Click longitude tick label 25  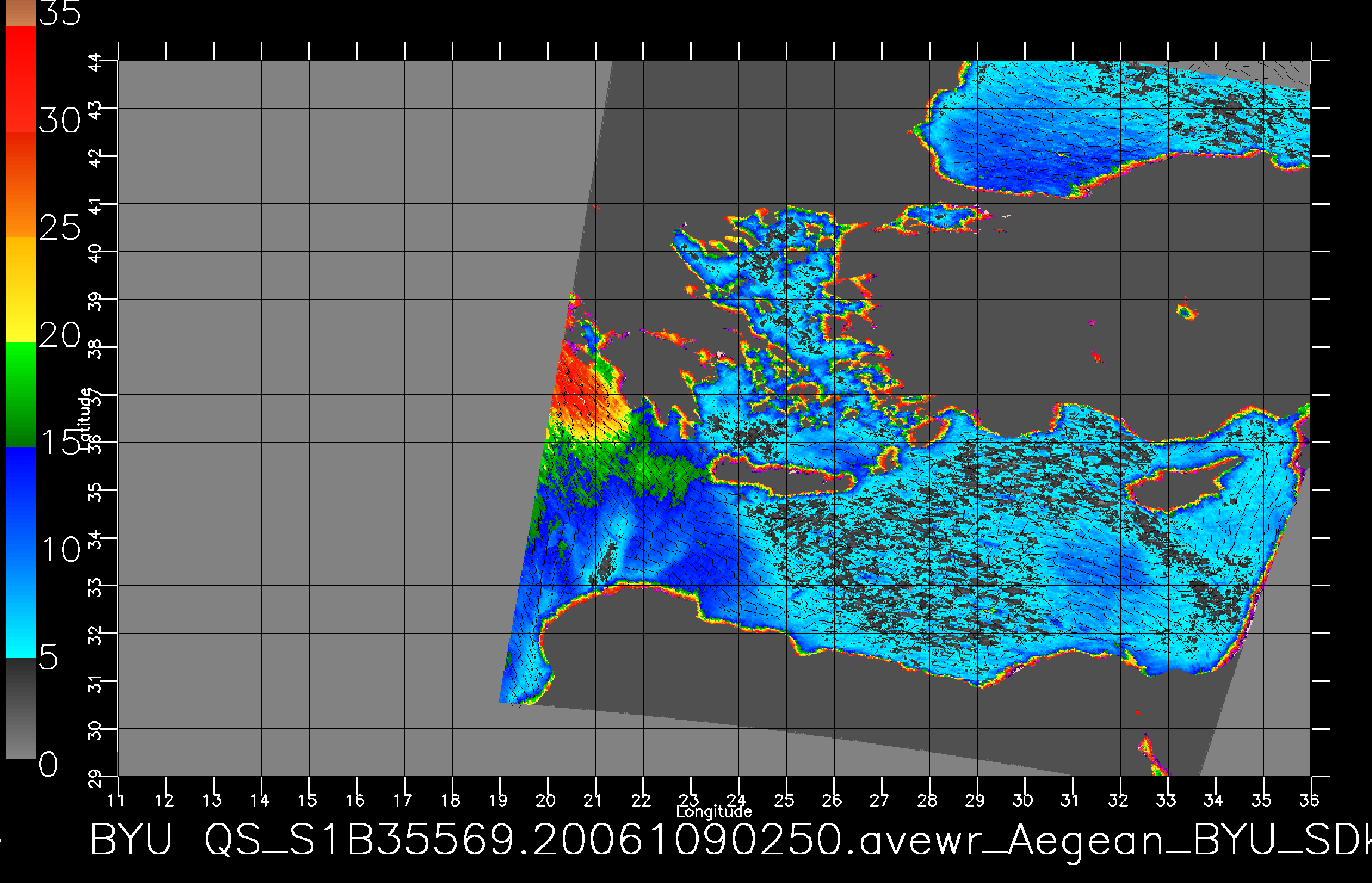[x=785, y=800]
